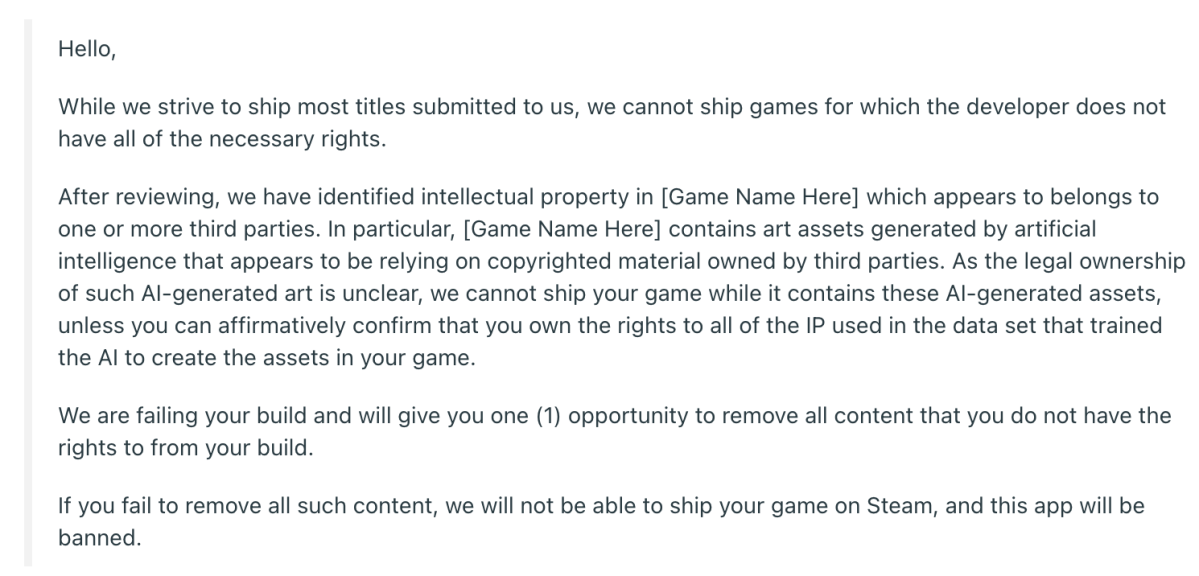Viewport: 1199px width, 576px height.
Task: Click the phrase "rights to from your build."
Action: click(186, 447)
